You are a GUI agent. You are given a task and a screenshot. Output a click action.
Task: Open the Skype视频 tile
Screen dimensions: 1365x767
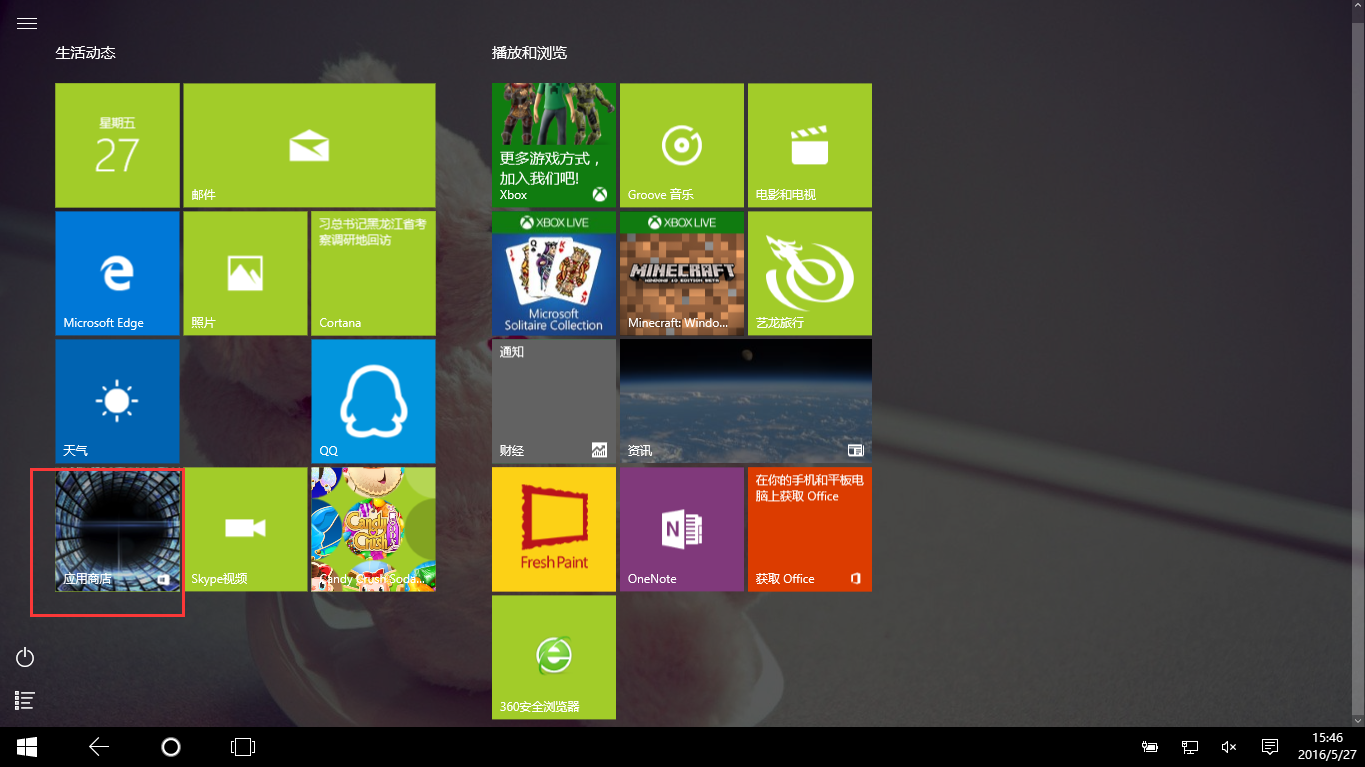tap(245, 529)
